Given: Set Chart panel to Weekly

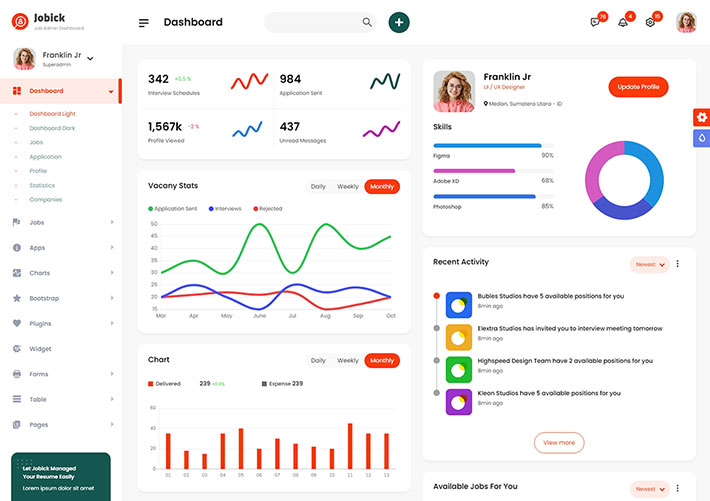Looking at the screenshot, I should tap(347, 360).
